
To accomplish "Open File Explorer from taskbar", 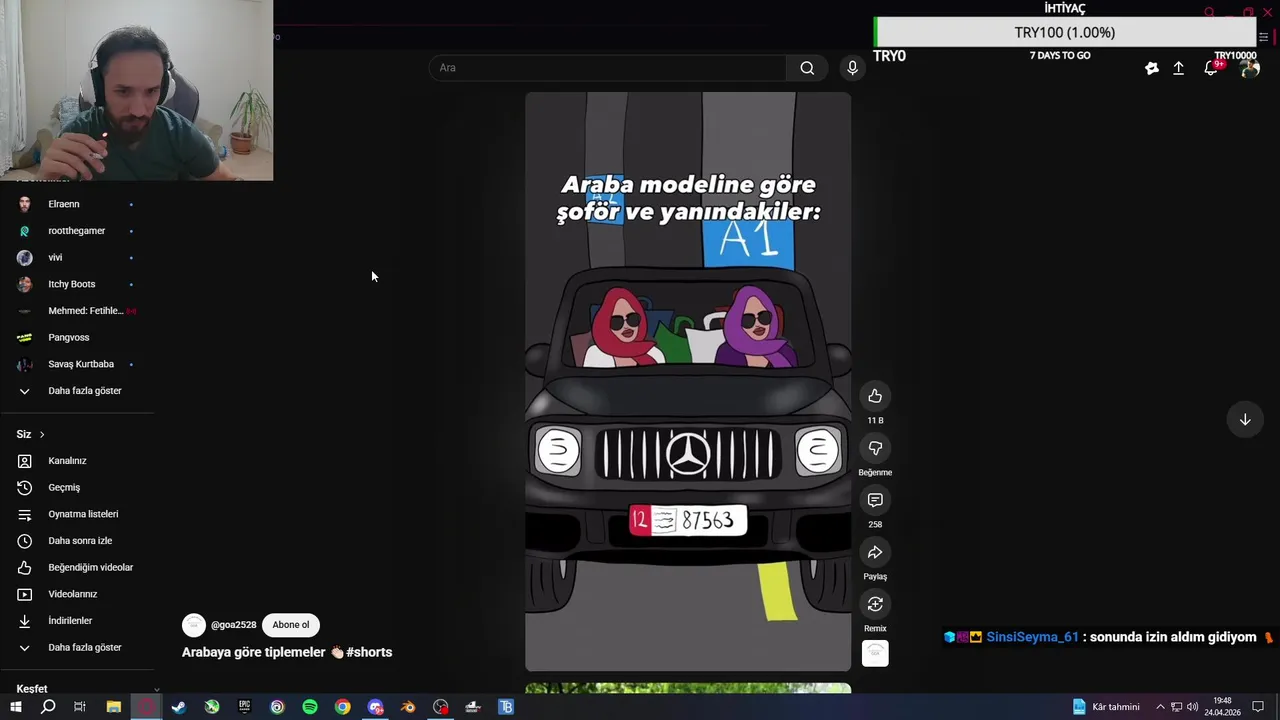I will tap(114, 707).
